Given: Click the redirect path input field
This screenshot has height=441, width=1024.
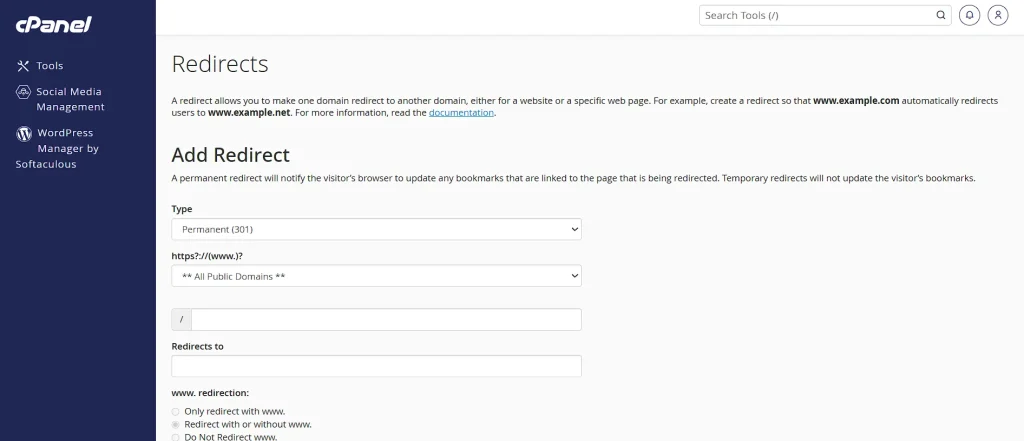Looking at the screenshot, I should click(386, 319).
